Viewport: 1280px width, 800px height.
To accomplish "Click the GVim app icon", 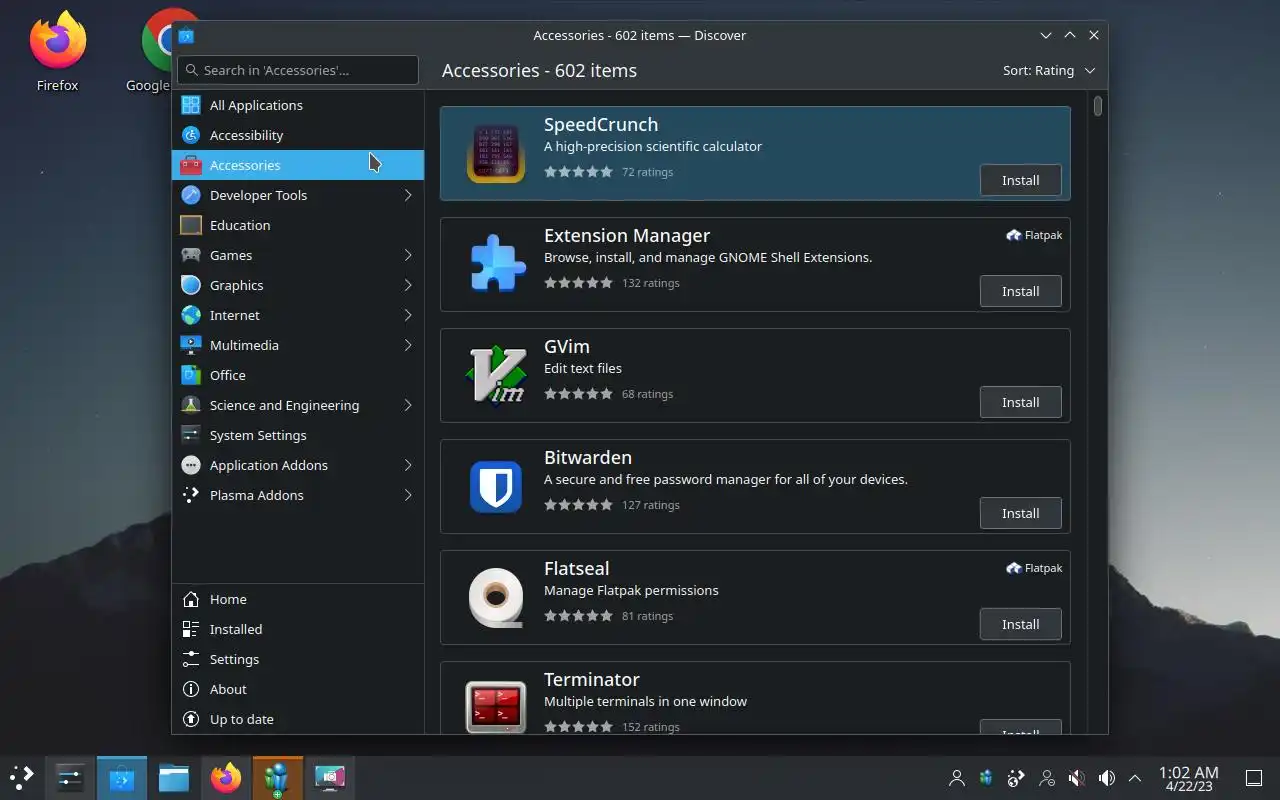I will pyautogui.click(x=496, y=375).
